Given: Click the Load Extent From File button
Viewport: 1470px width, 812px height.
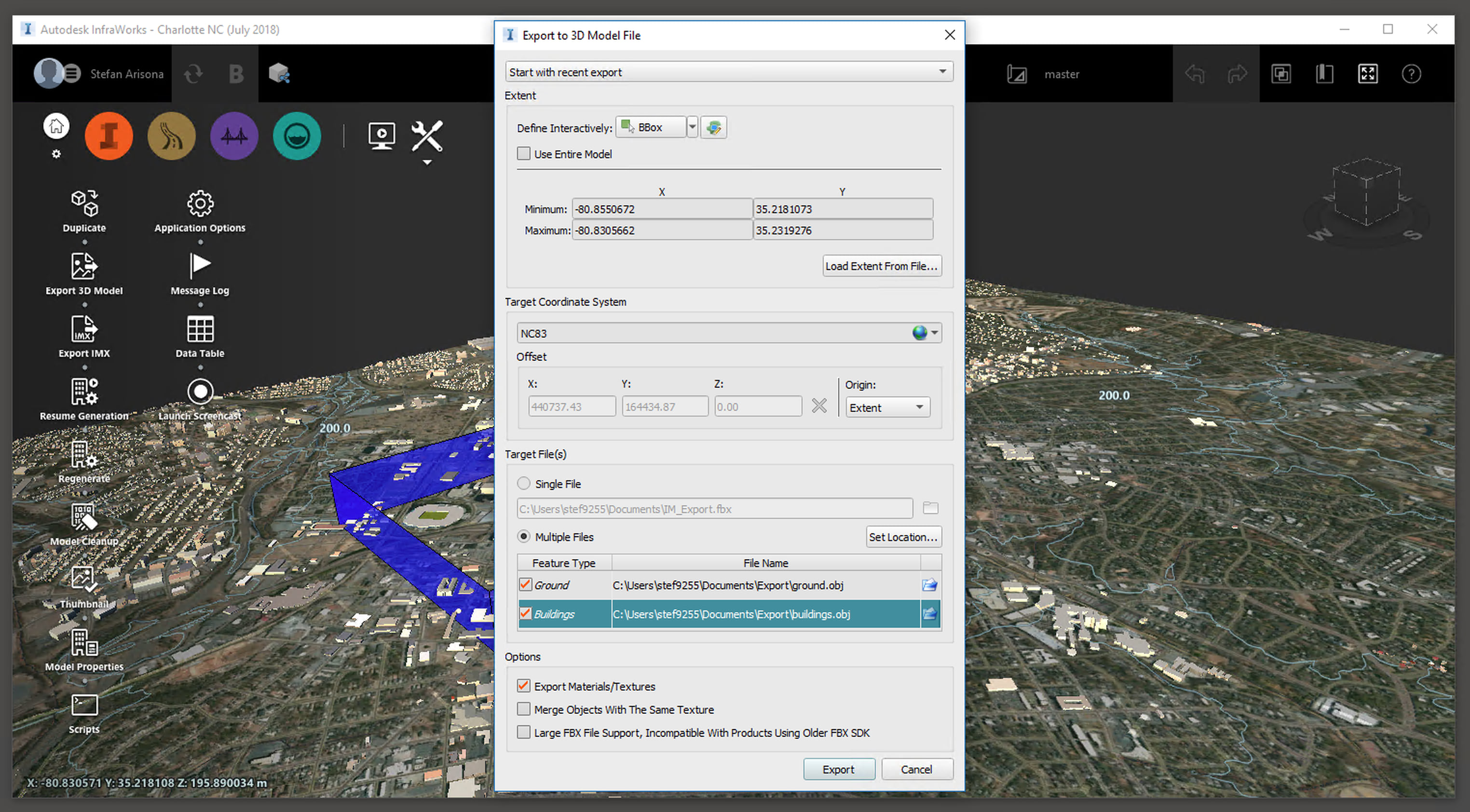Looking at the screenshot, I should click(881, 266).
